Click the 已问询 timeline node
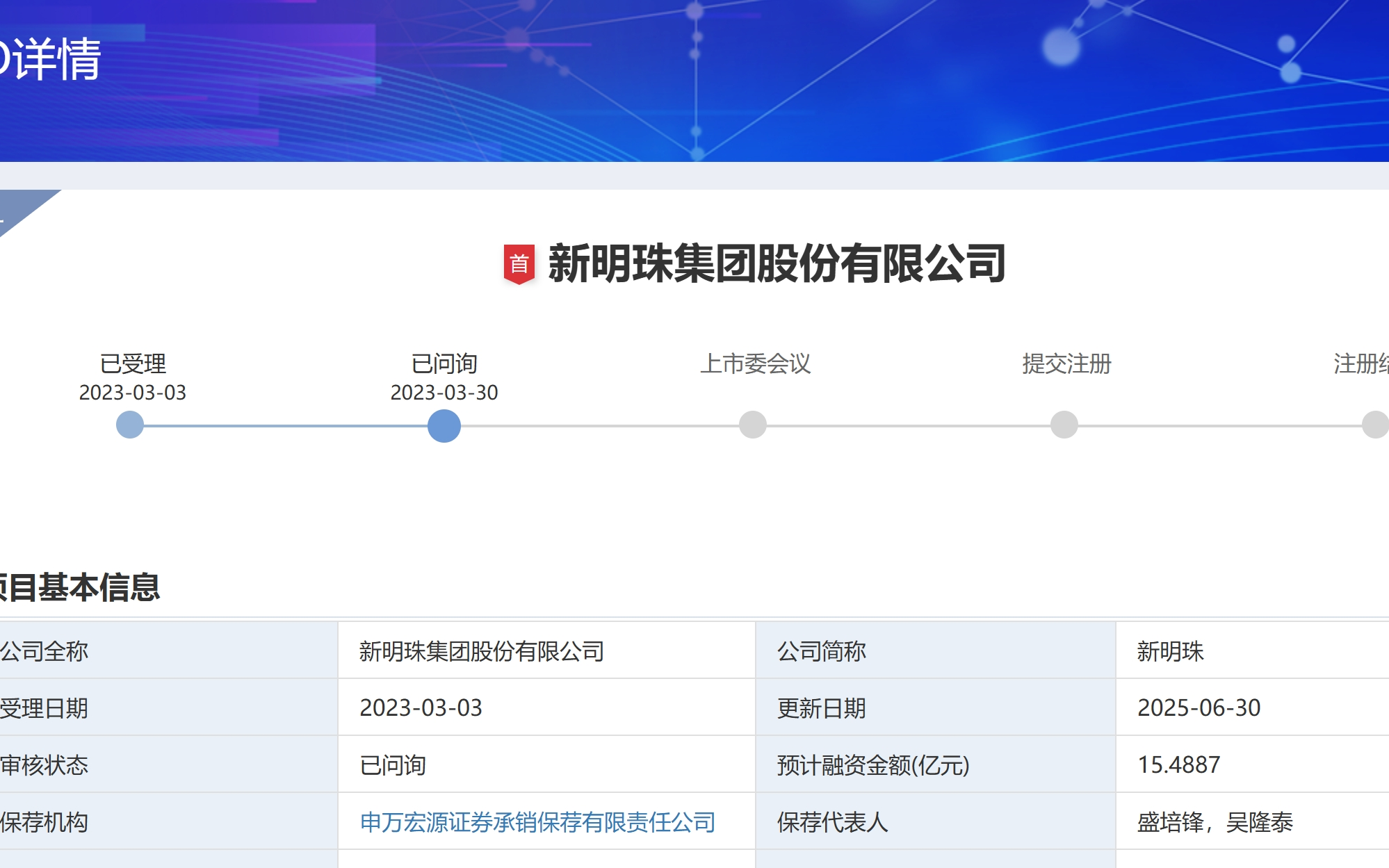 pyautogui.click(x=444, y=425)
